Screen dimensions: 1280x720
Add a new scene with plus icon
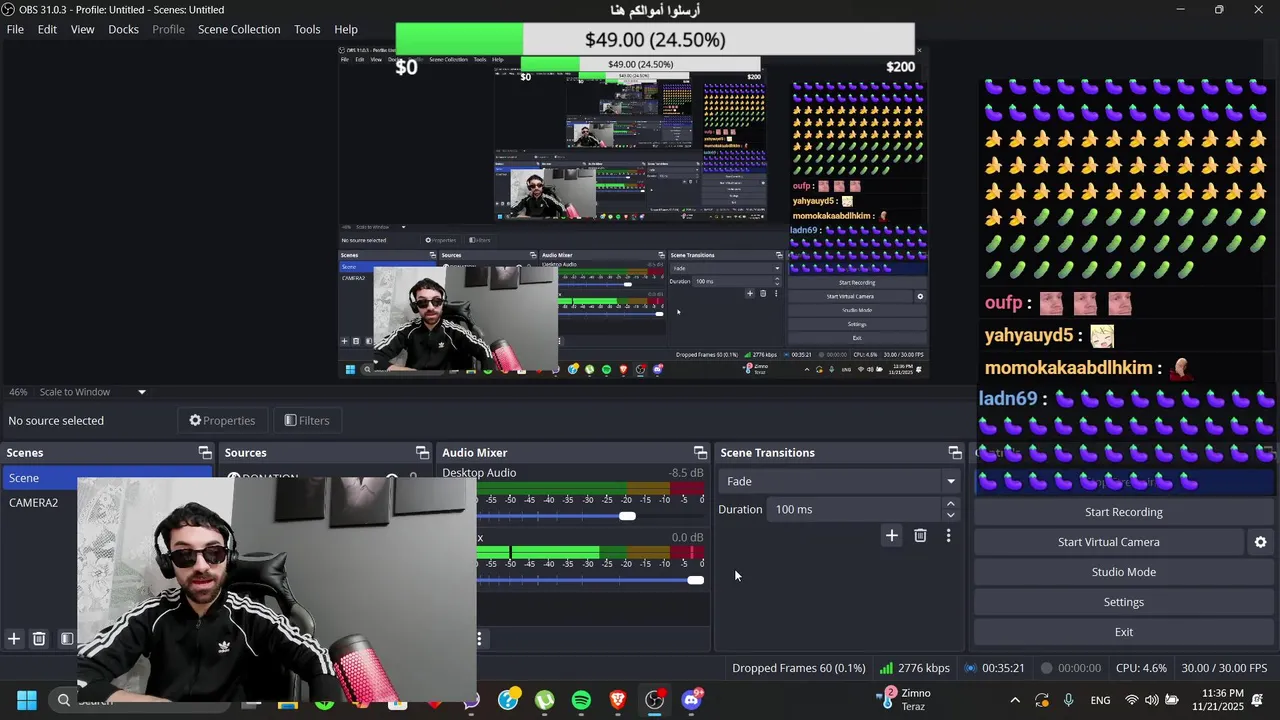[14, 639]
